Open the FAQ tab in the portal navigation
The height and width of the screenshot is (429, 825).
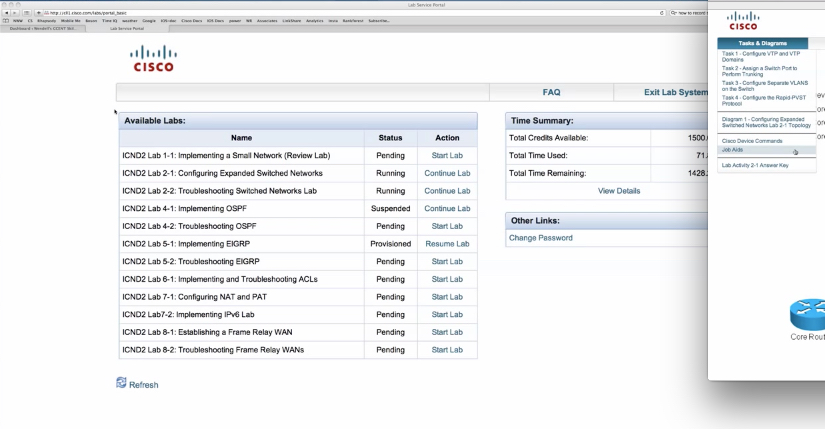[551, 92]
